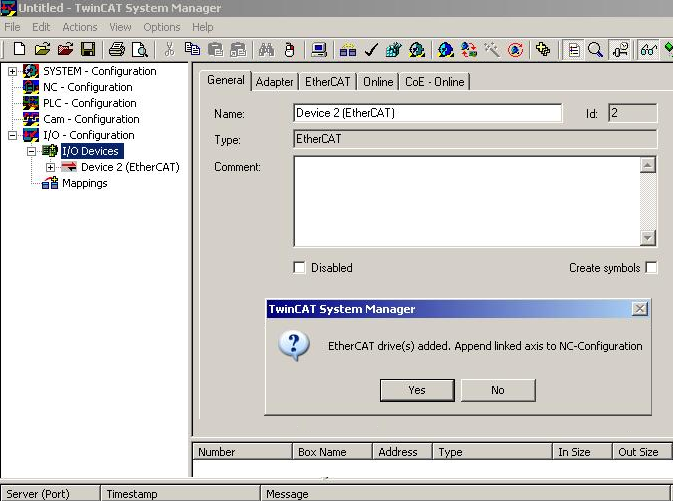
Task: Toggle the online watch toolbar icon
Action: coord(620,50)
